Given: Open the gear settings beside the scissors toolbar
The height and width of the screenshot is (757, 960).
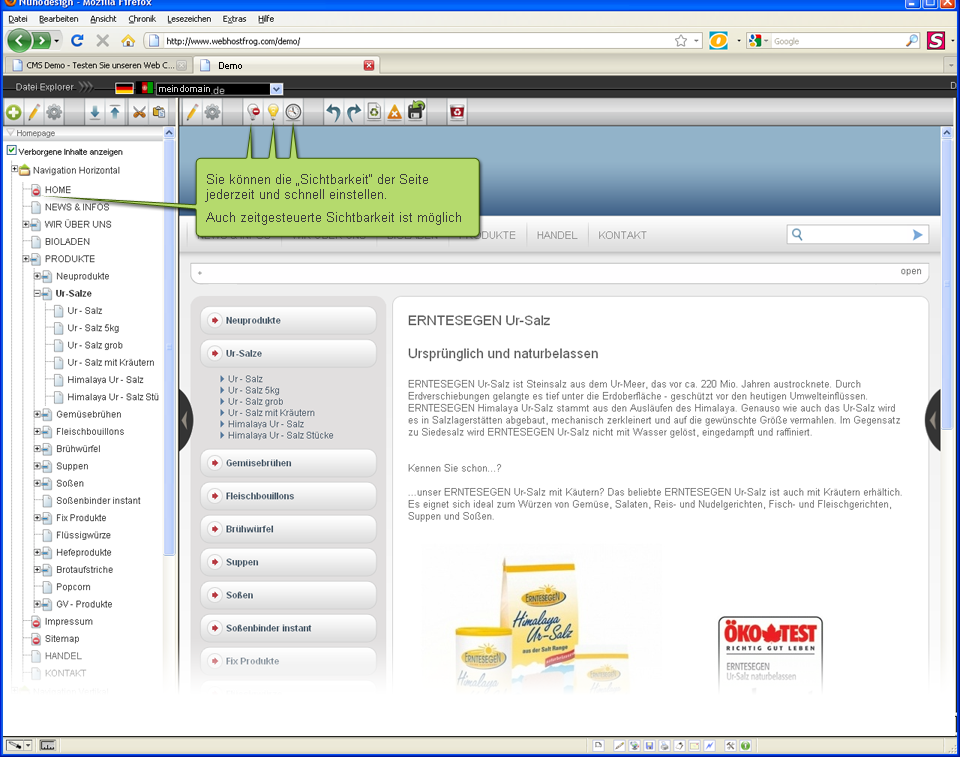Looking at the screenshot, I should click(x=54, y=113).
